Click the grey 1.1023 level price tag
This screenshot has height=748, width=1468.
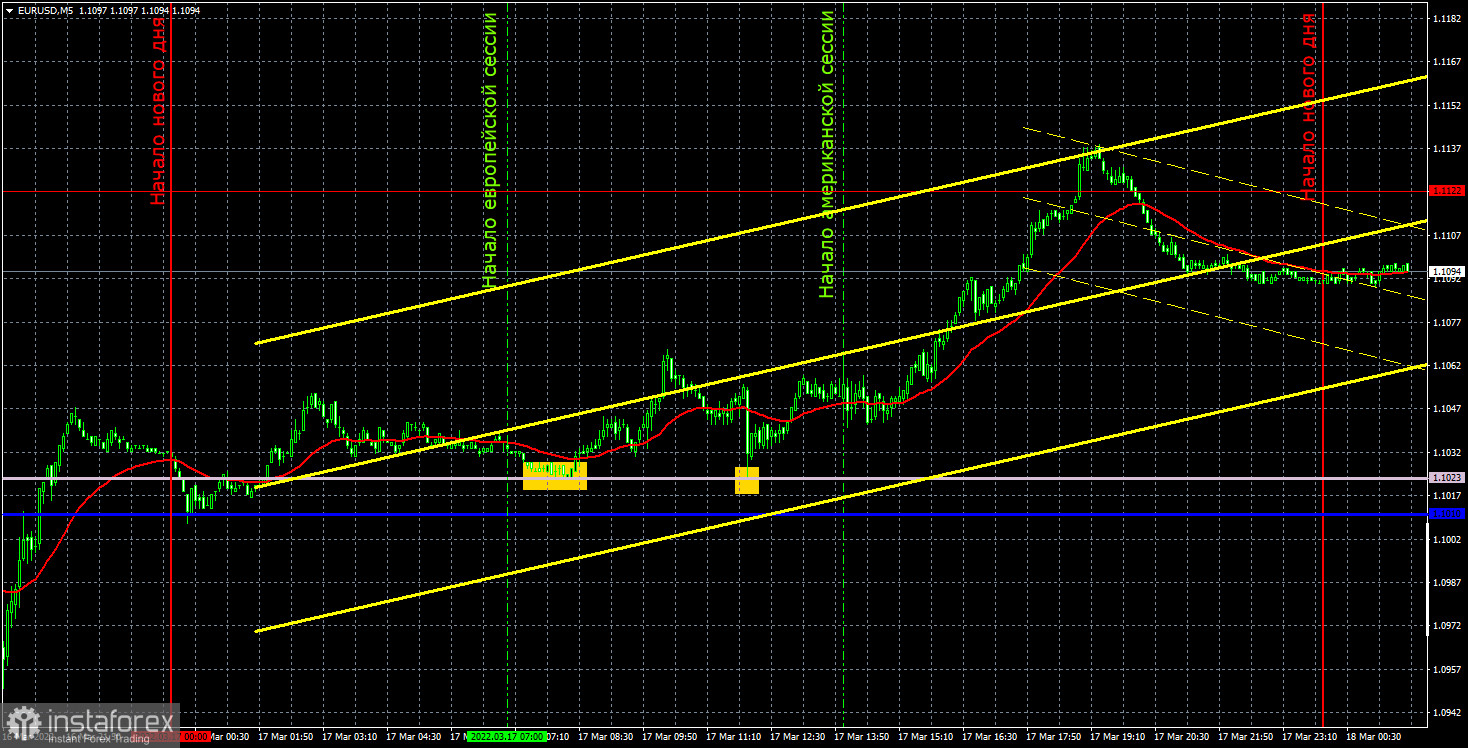[x=1447, y=478]
